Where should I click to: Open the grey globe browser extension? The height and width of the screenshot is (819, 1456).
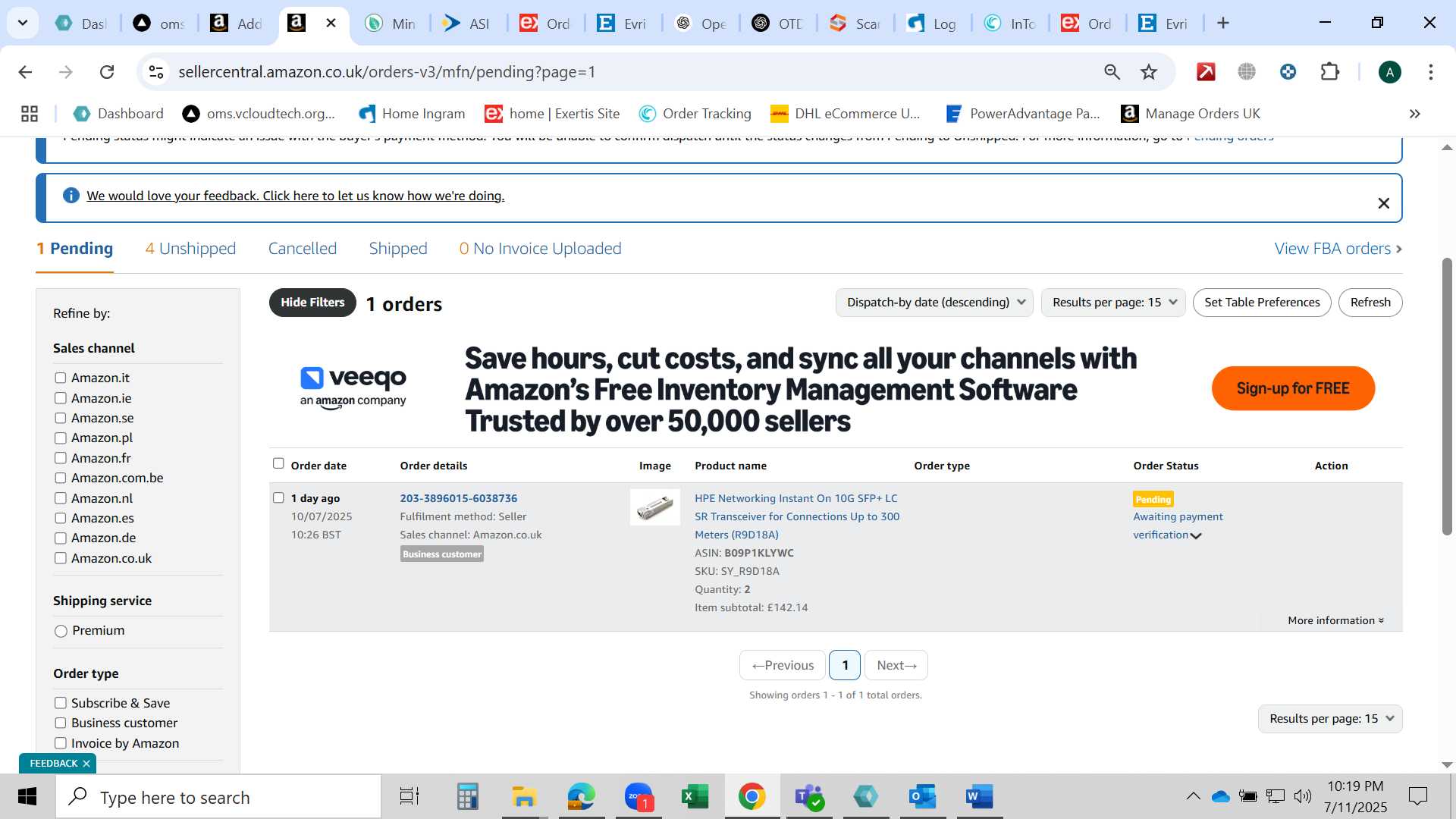[x=1247, y=72]
